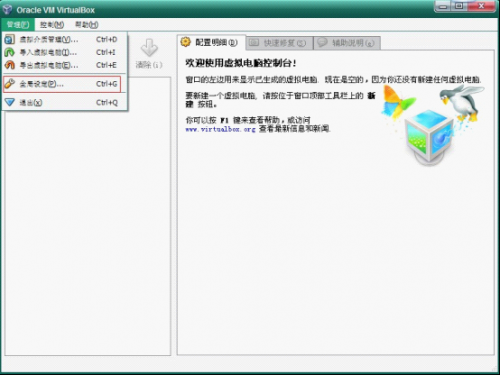Image resolution: width=500 pixels, height=375 pixels.
Task: Click the wrench icon for global settings
Action: tap(10, 84)
